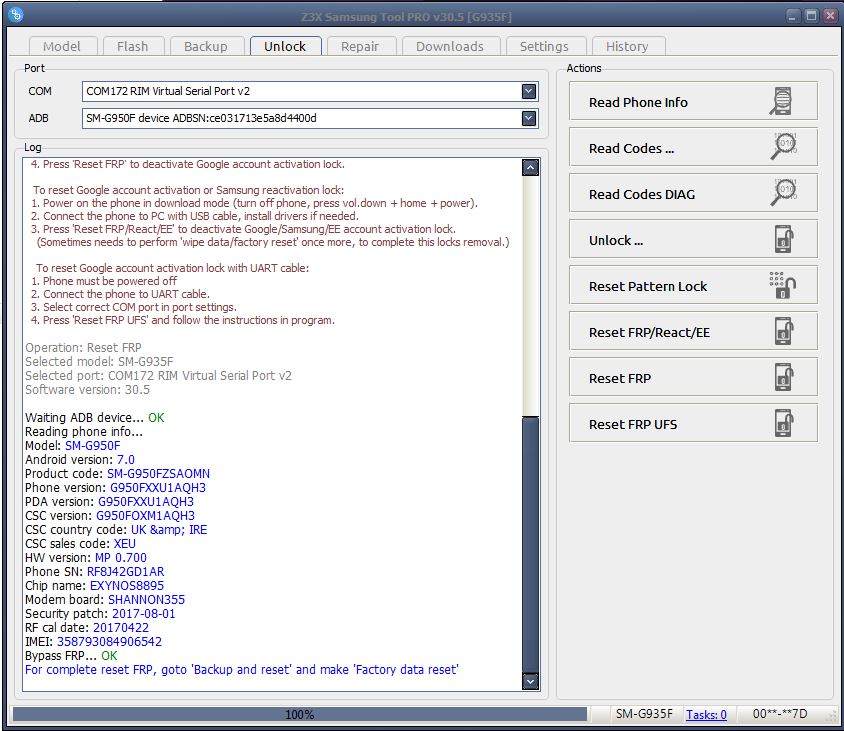The image size is (844, 731).
Task: Click Reset FRP/React/EE button
Action: [693, 331]
